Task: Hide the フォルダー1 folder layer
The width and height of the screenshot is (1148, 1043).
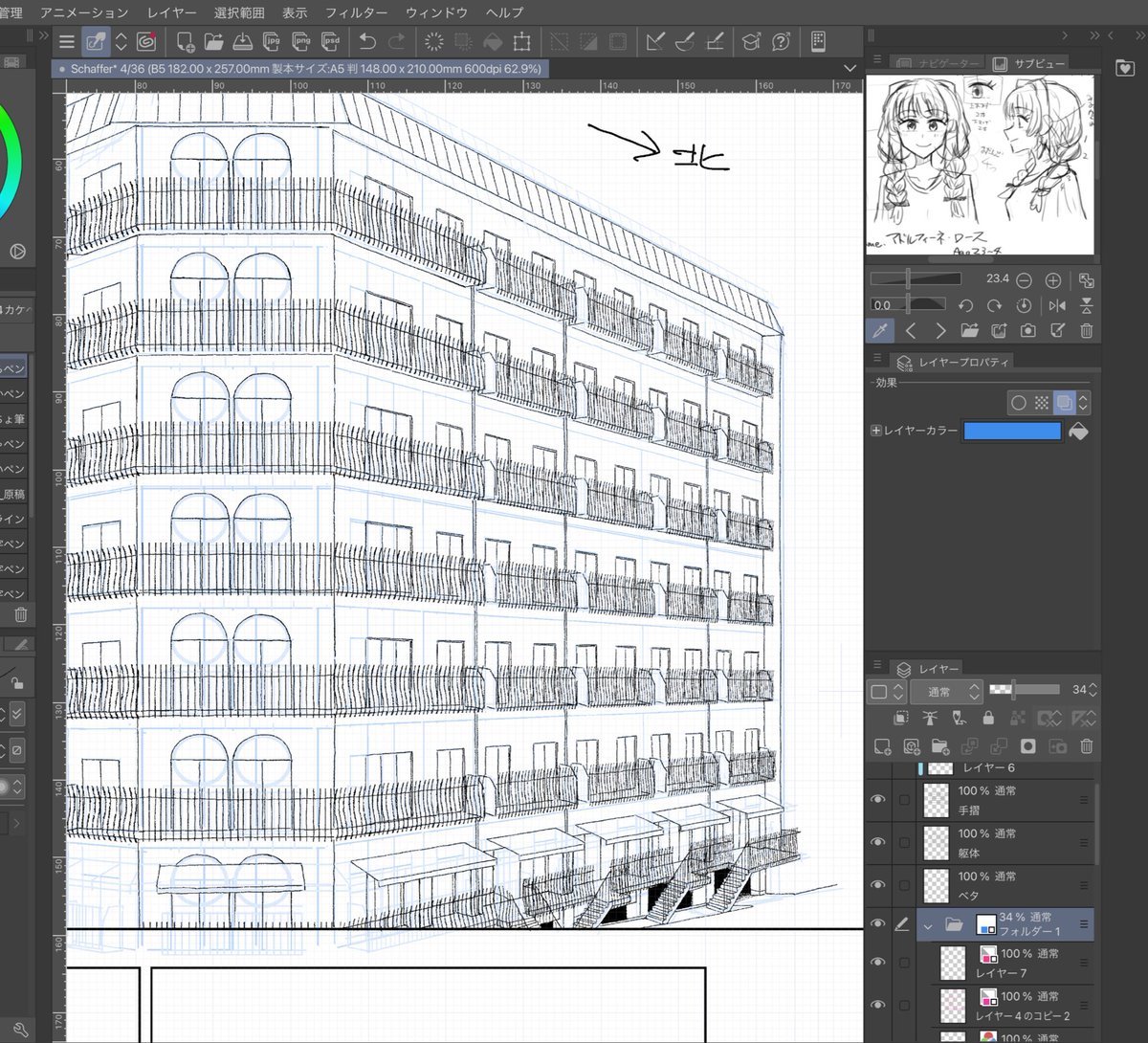Action: [x=877, y=924]
